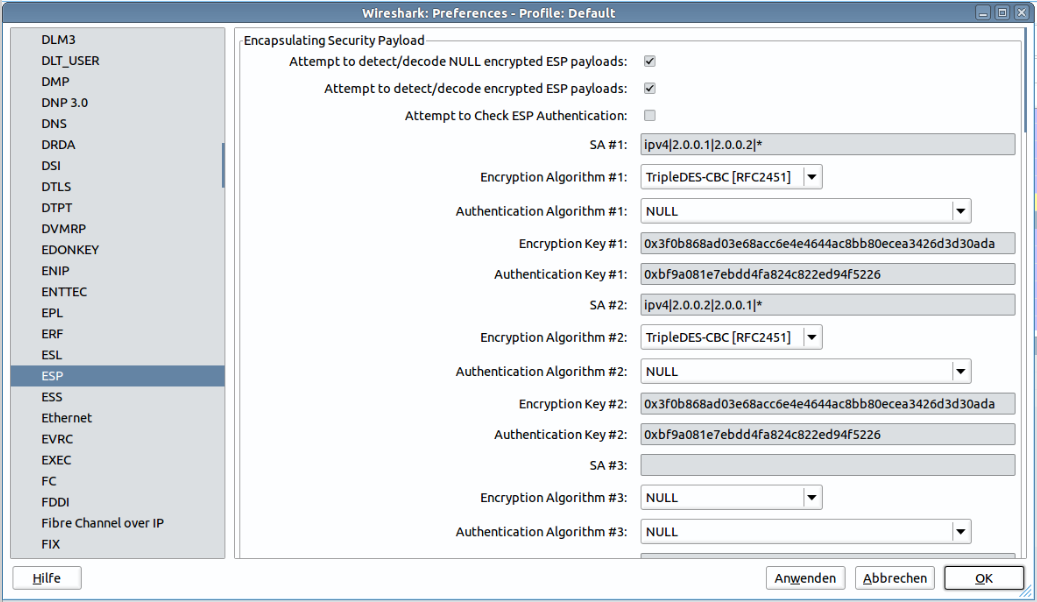Select DTLS protocol entry
Screen dimensions: 1037x602
[x=117, y=187]
